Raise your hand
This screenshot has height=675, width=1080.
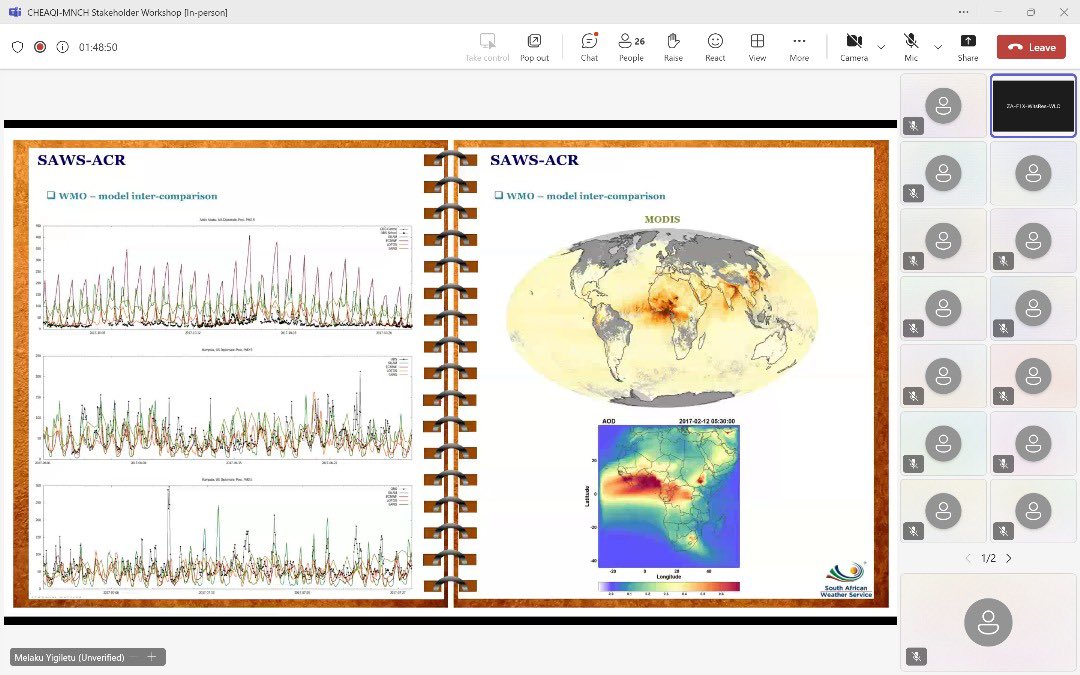(673, 48)
